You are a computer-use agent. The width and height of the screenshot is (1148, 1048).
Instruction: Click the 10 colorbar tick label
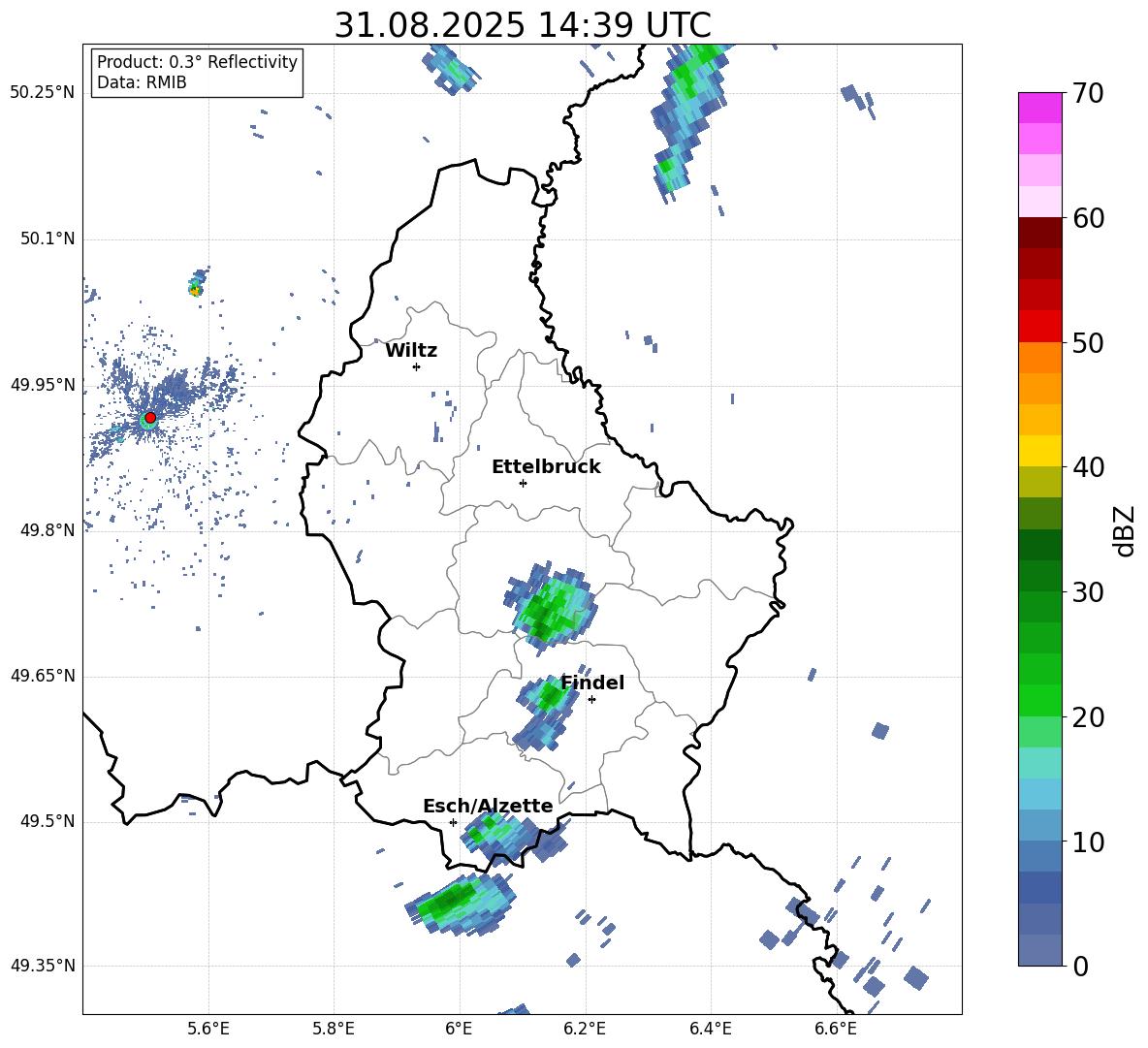pos(1088,842)
